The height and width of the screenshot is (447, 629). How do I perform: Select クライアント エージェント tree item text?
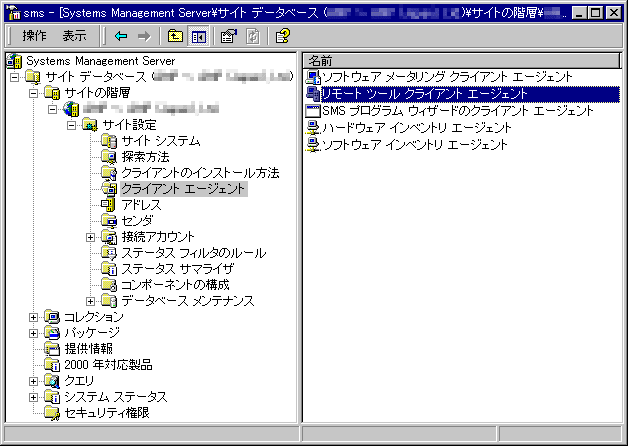(x=184, y=189)
